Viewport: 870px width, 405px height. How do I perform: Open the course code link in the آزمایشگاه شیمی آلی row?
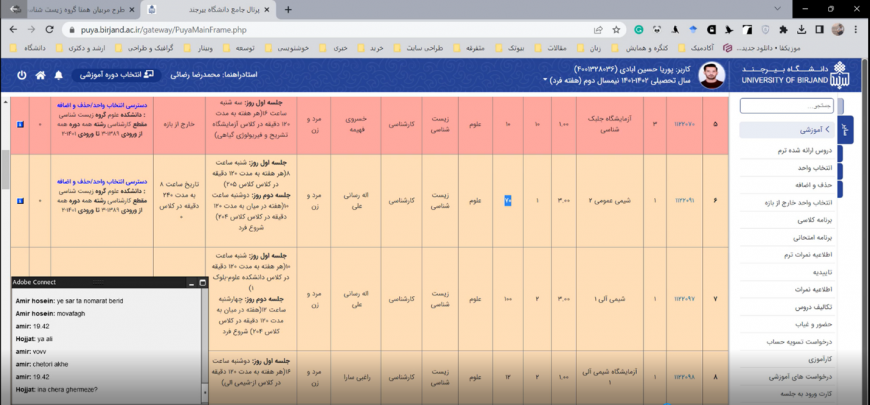tap(684, 377)
